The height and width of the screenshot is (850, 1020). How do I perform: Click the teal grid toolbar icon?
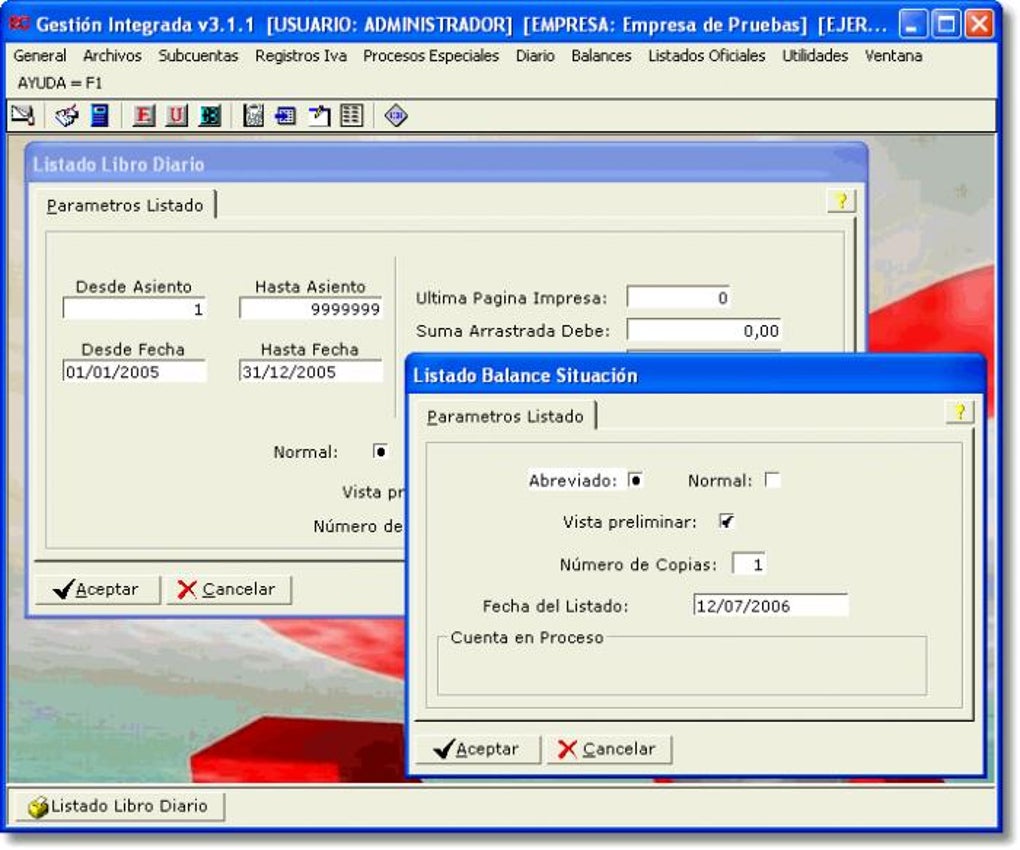tap(209, 116)
